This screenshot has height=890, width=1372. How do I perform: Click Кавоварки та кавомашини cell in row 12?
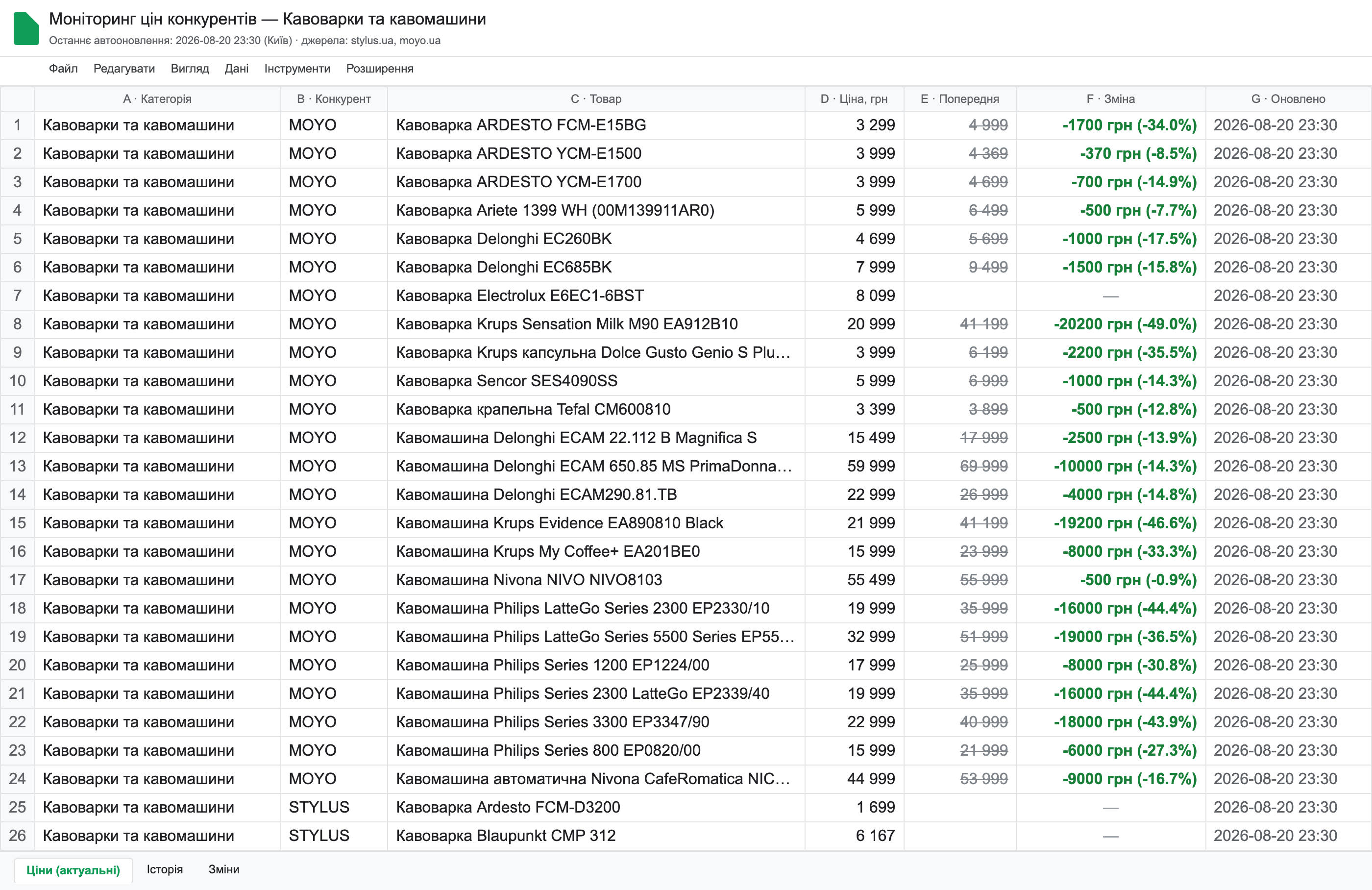tap(157, 438)
